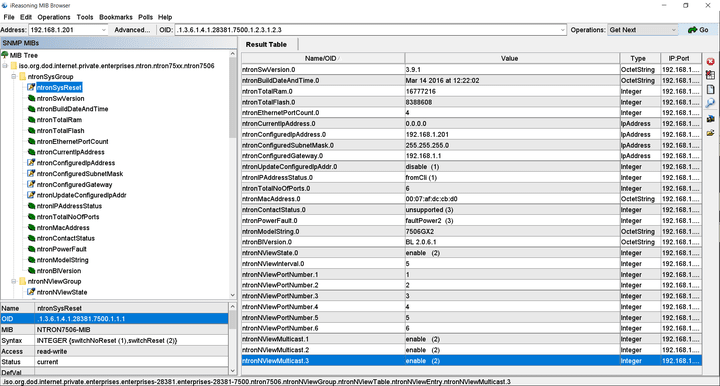Screen dimensions: 720x386
Task: Collapse the ntronSysGroup tree node
Action: 14,76
